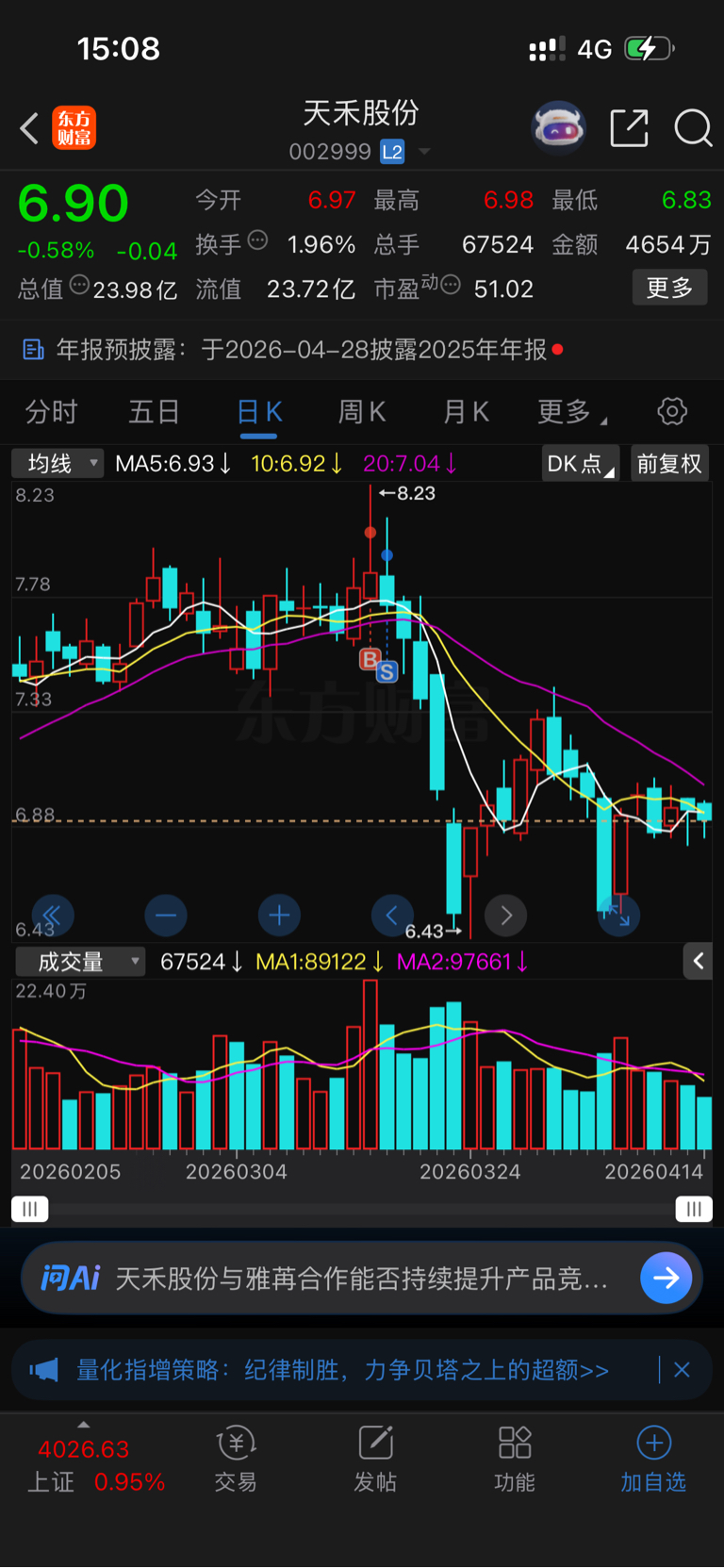Screen dimensions: 724x1568
Task: Tap the blue S sell marker
Action: [387, 671]
